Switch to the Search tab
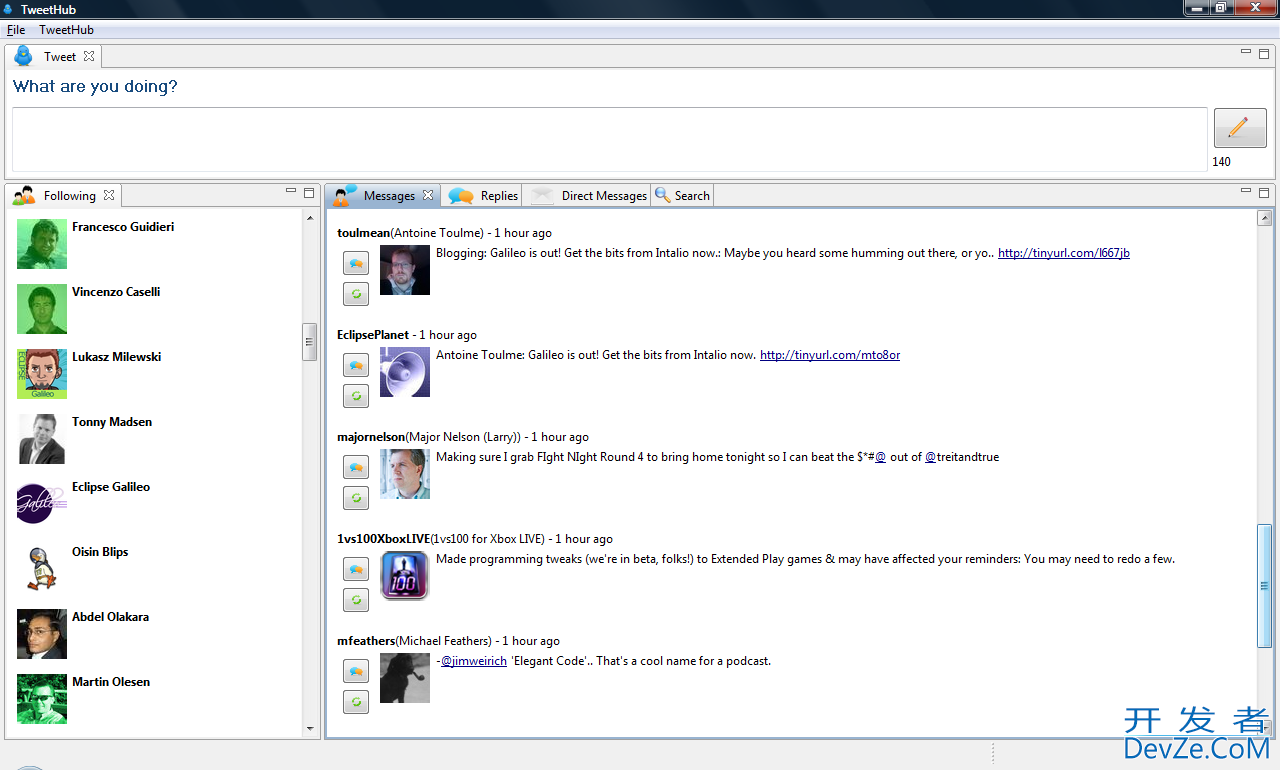 [682, 196]
